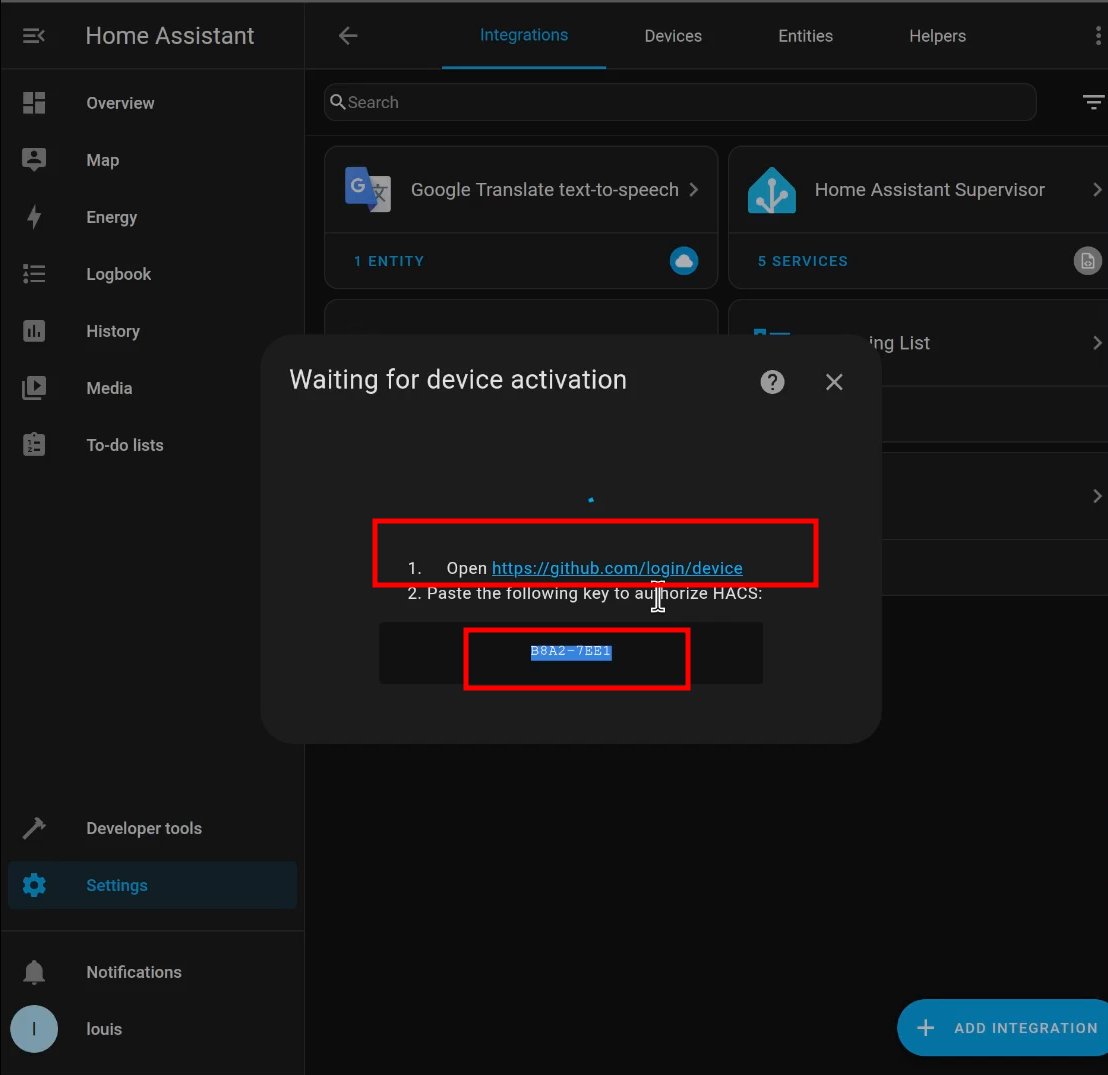Viewport: 1108px width, 1075px height.
Task: Collapse the sidebar menu icon
Action: [33, 35]
